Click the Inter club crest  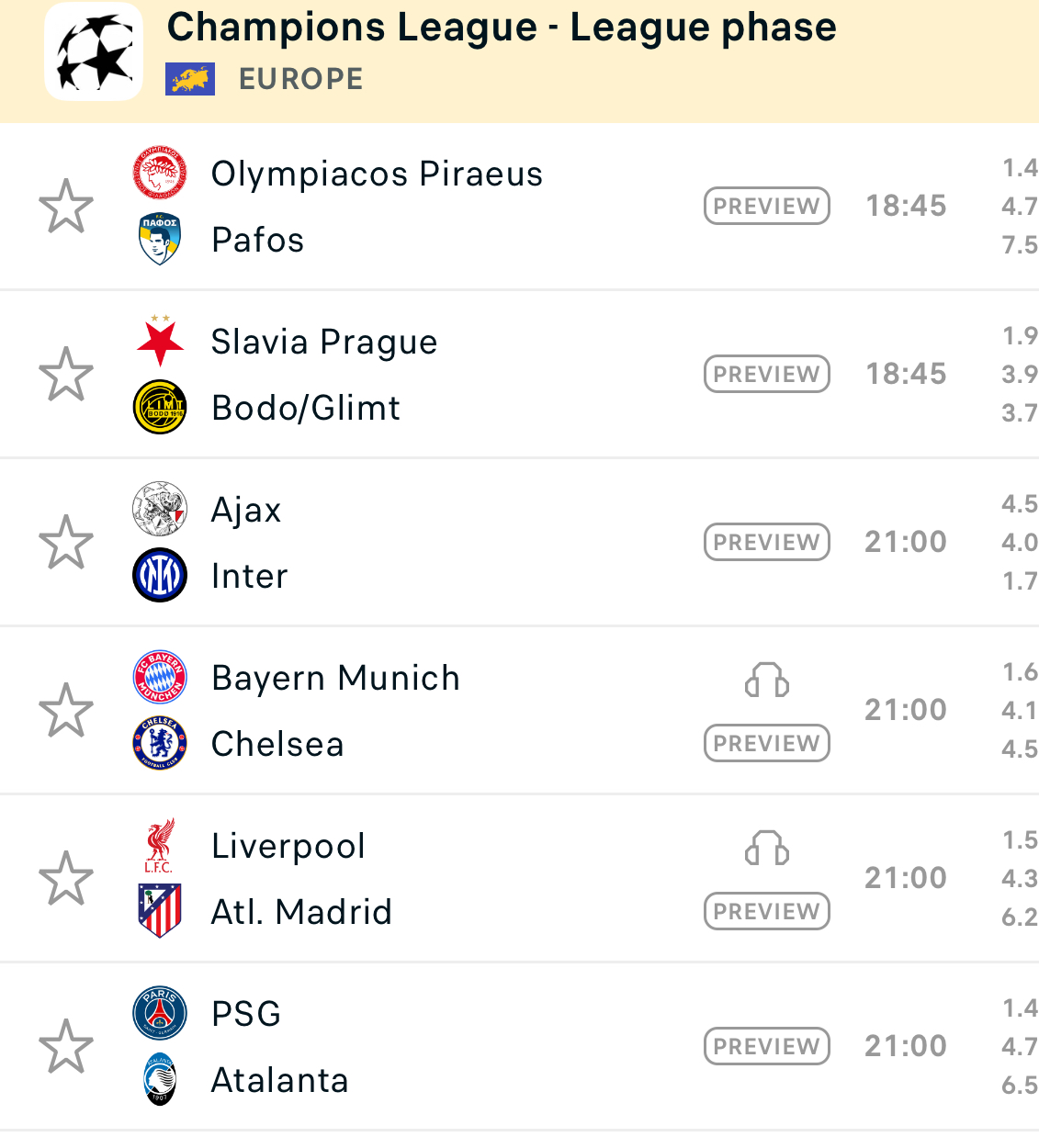click(160, 575)
